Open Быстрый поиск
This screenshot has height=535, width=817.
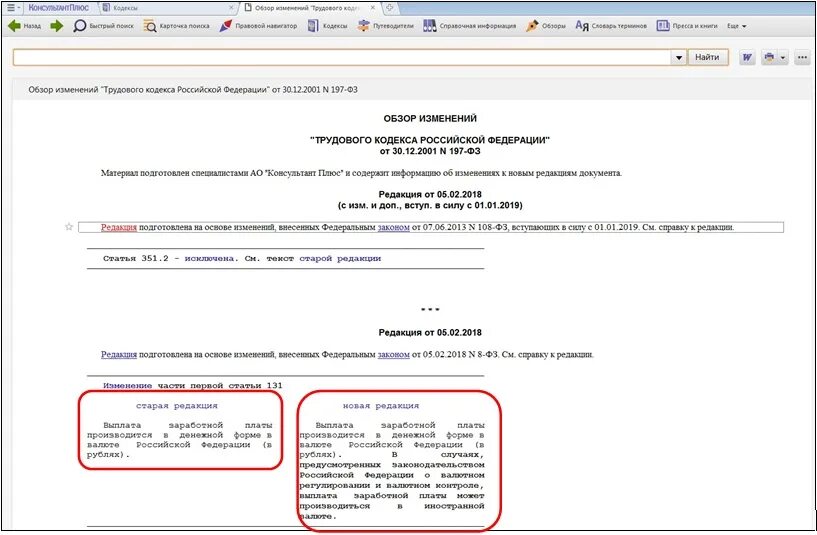[x=104, y=26]
